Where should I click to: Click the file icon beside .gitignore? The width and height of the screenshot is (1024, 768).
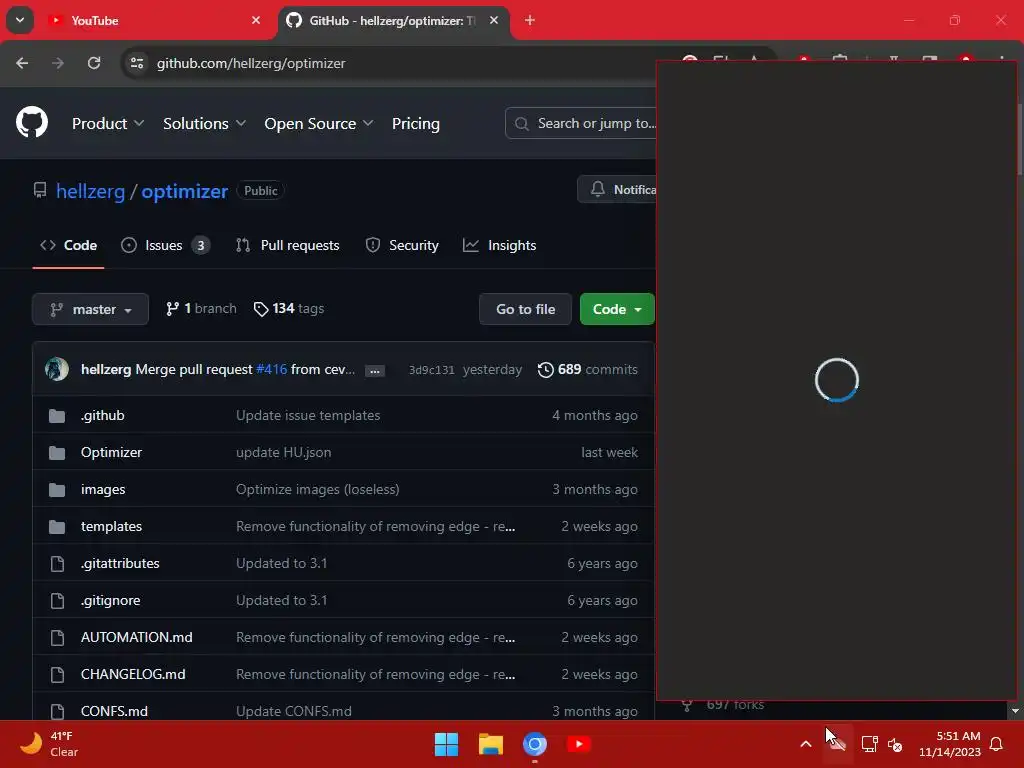click(57, 601)
